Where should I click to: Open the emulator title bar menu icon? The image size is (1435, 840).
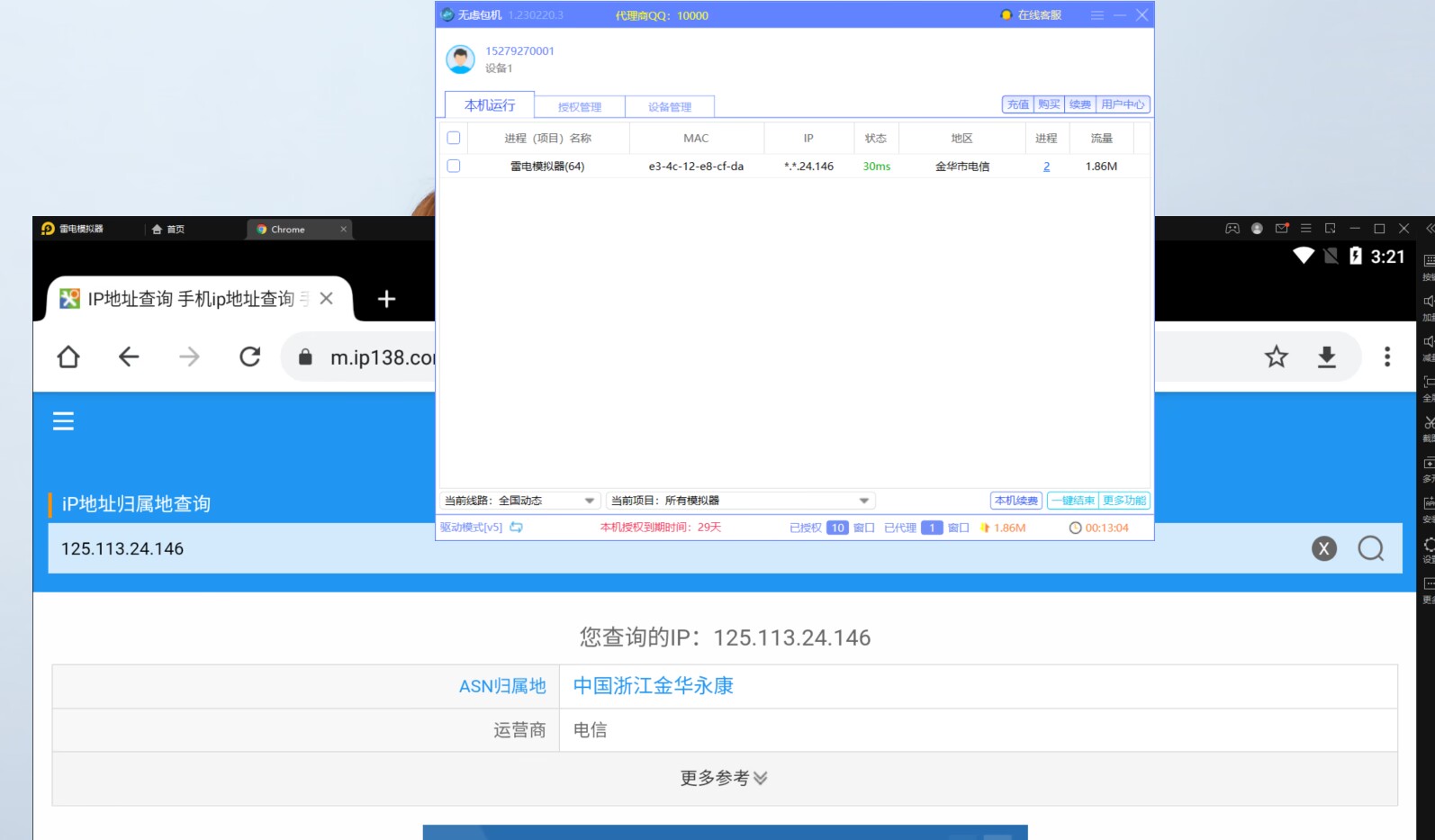click(x=1306, y=229)
